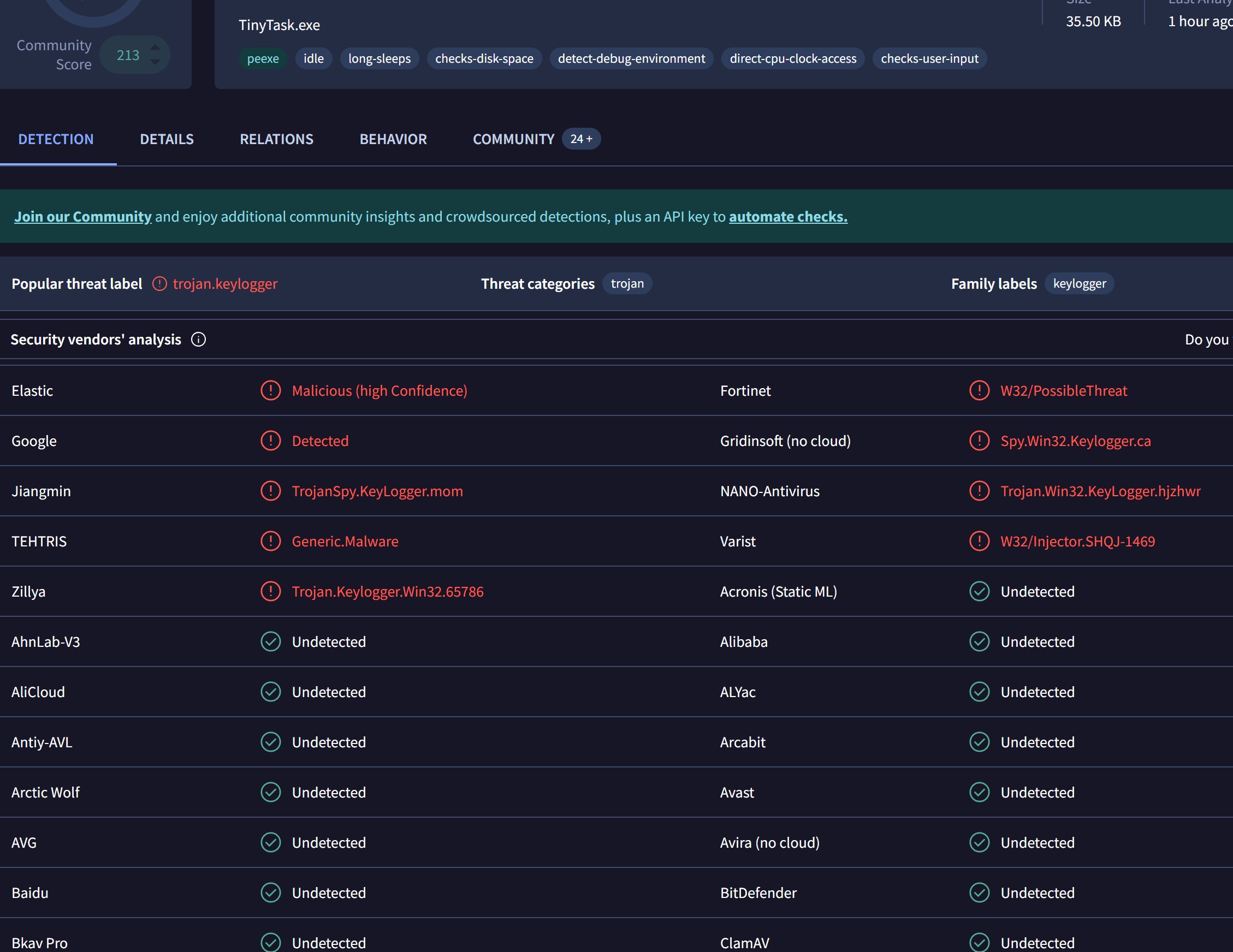
Task: Click the checks-user-input tag
Action: click(930, 59)
